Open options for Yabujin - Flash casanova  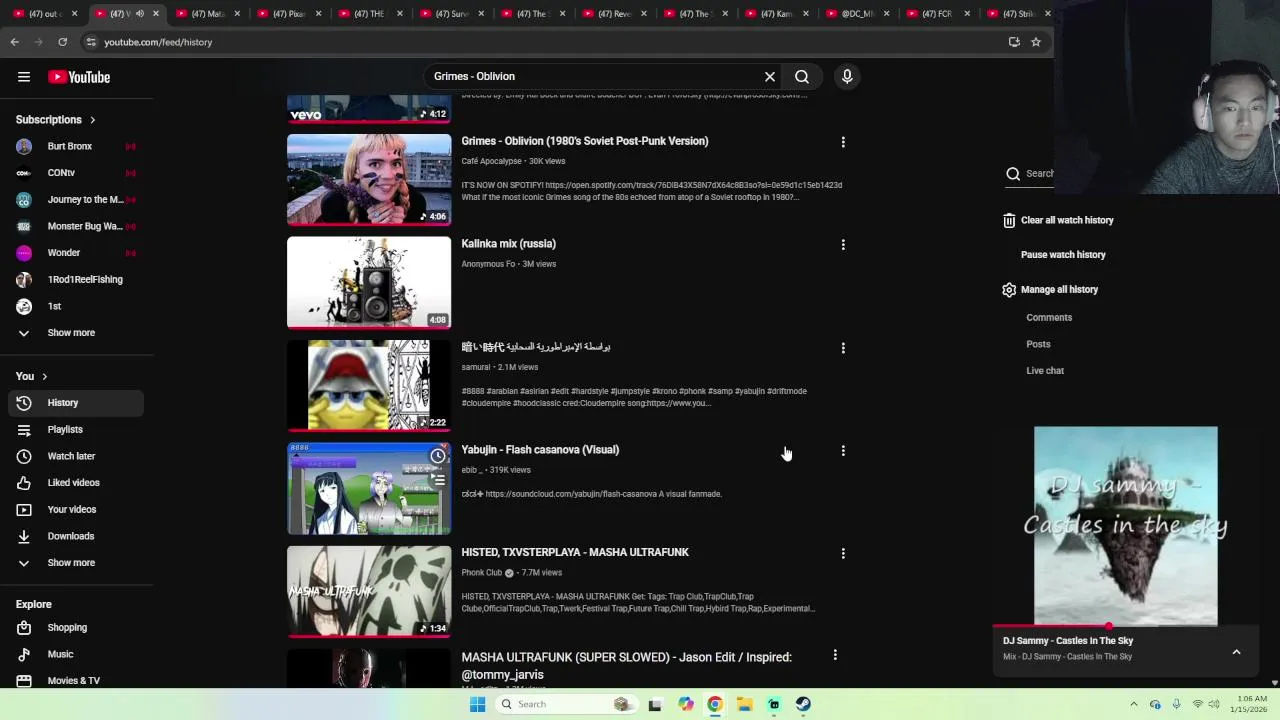pyautogui.click(x=843, y=451)
